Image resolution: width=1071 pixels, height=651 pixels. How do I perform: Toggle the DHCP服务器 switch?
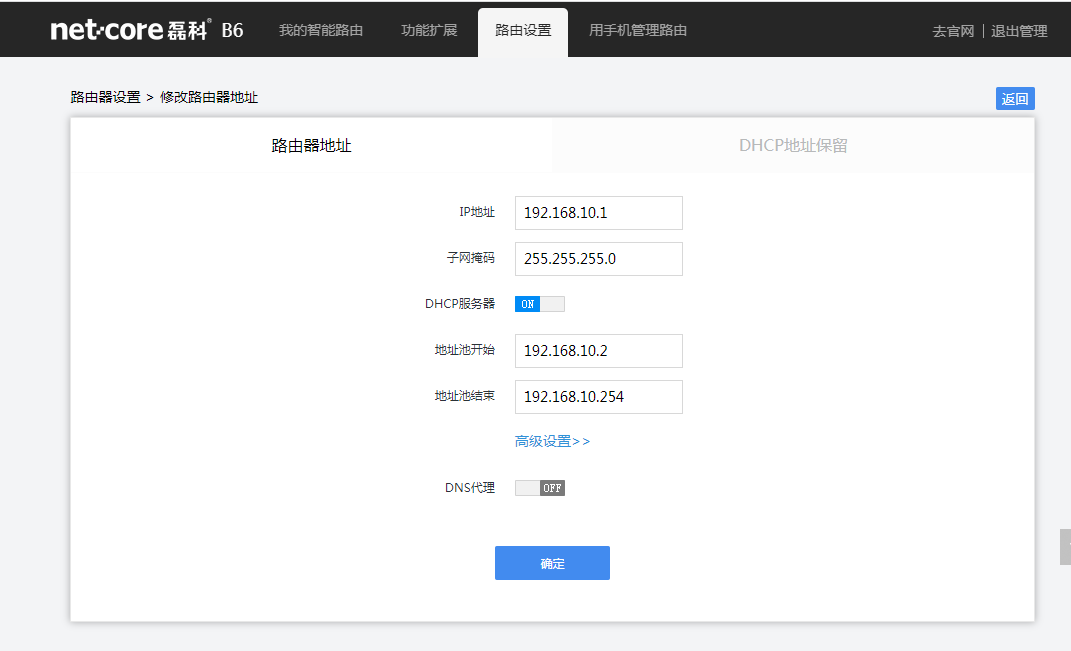540,304
